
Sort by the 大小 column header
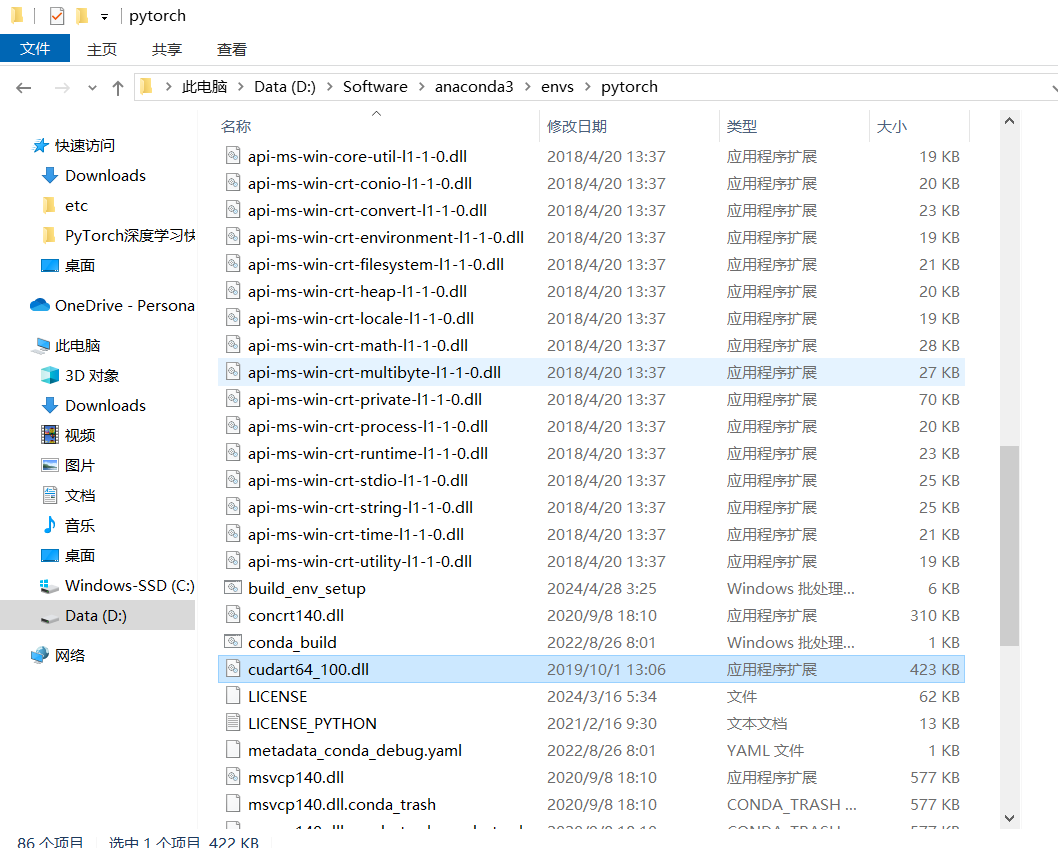pyautogui.click(x=891, y=126)
